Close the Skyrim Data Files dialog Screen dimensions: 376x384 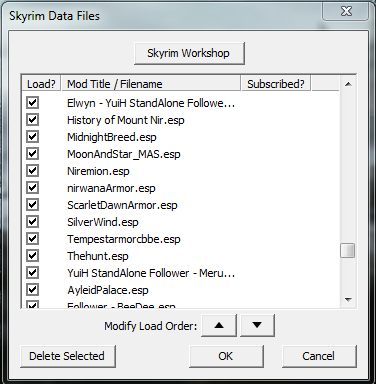[346, 11]
